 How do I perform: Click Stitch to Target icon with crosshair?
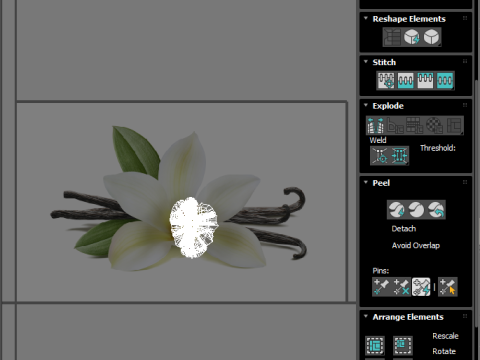386,80
